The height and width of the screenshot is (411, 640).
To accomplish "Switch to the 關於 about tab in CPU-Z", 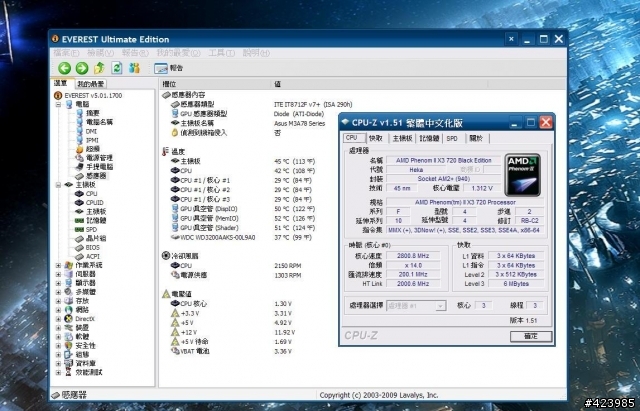I will click(x=477, y=138).
